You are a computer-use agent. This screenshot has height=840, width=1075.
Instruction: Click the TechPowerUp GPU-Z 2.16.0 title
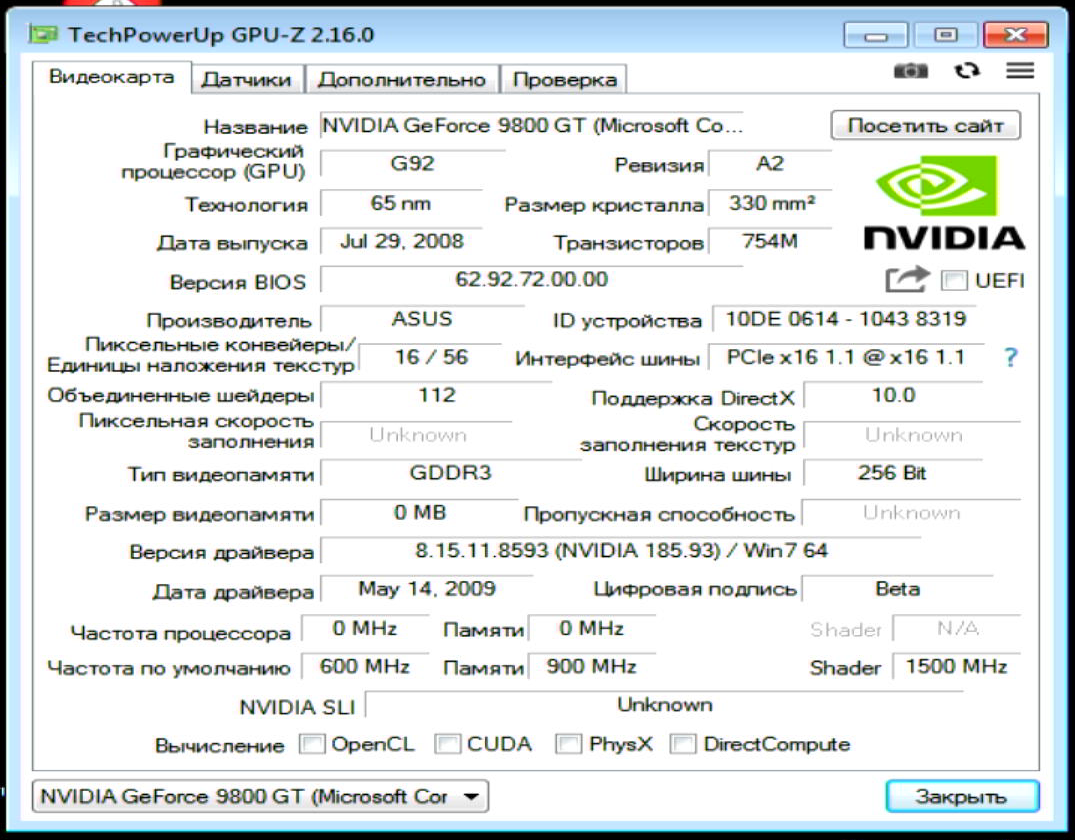click(x=221, y=34)
